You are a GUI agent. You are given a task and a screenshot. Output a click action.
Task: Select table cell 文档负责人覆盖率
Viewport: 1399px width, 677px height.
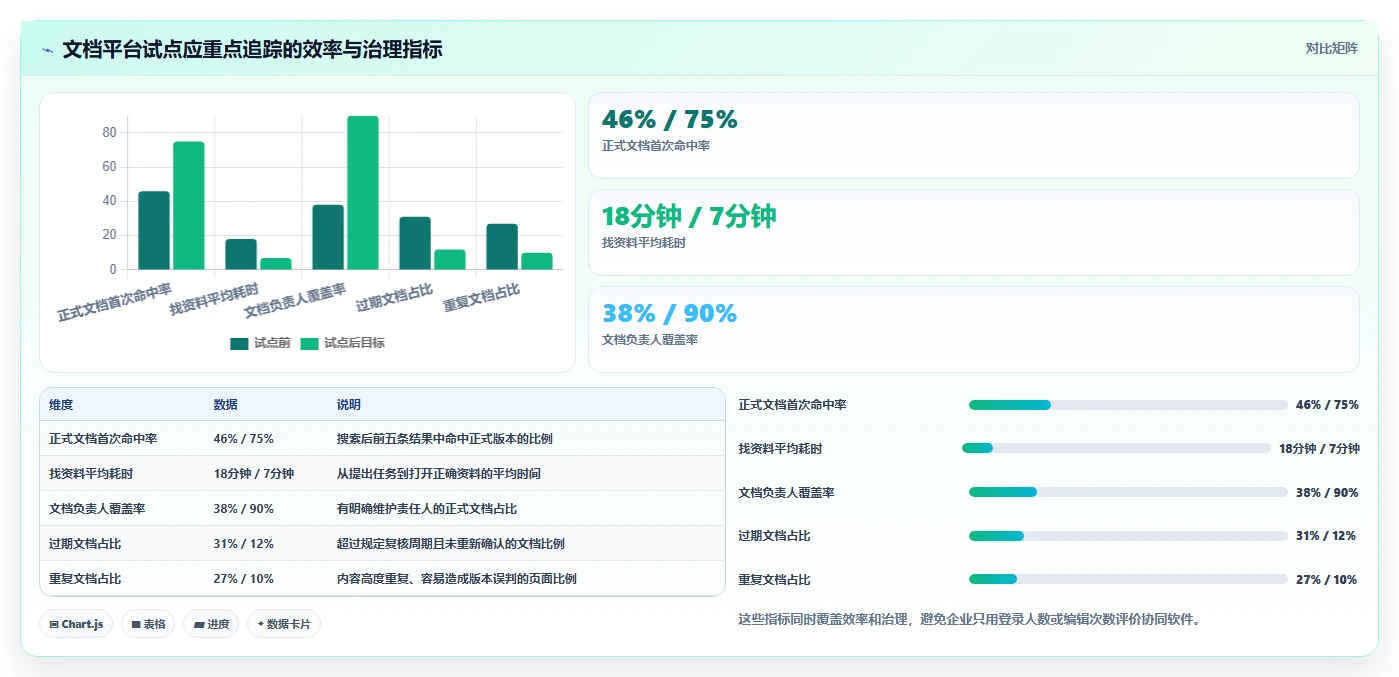pyautogui.click(x=97, y=509)
